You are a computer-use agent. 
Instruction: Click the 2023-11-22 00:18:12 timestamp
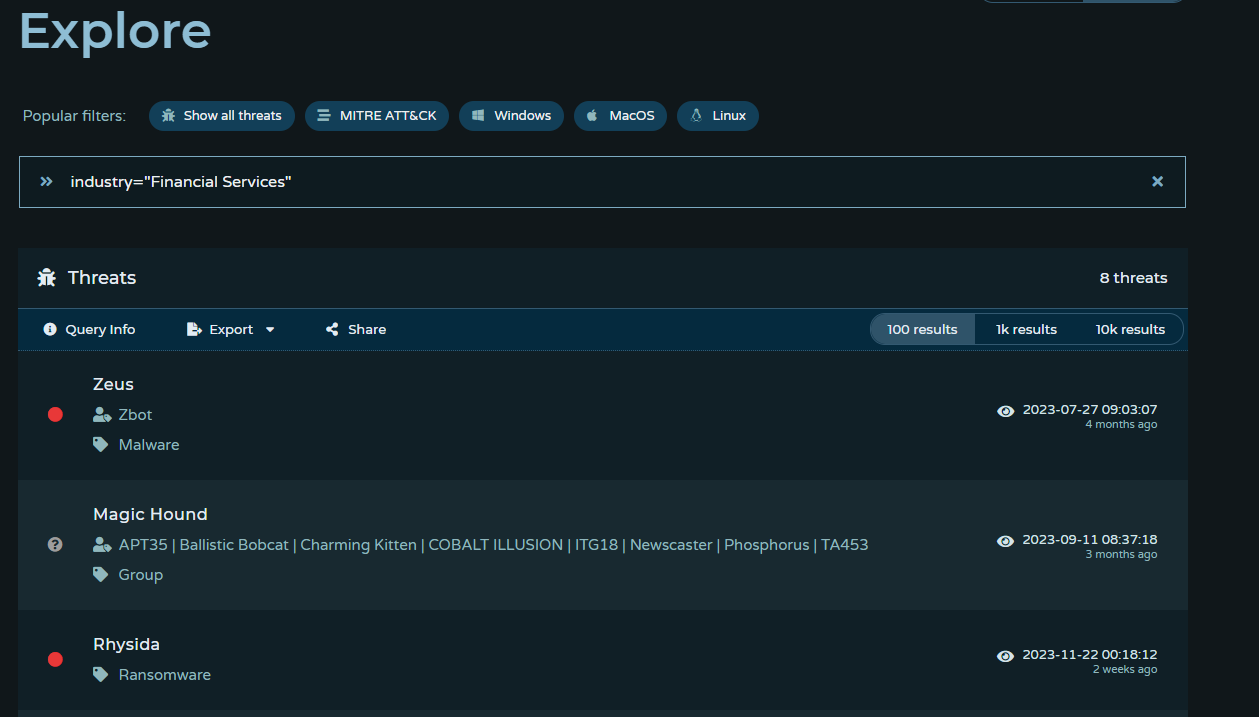1090,655
